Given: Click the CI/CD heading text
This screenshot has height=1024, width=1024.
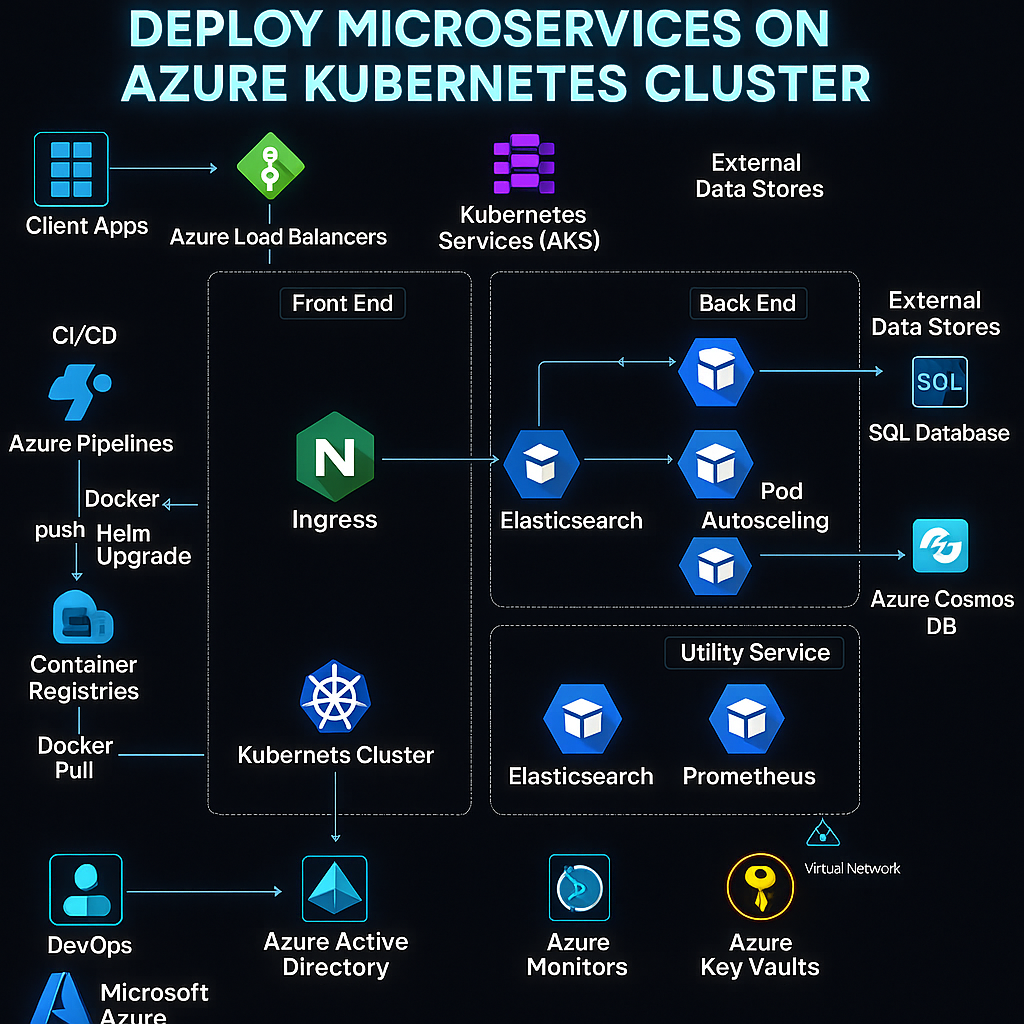Looking at the screenshot, I should tap(84, 335).
